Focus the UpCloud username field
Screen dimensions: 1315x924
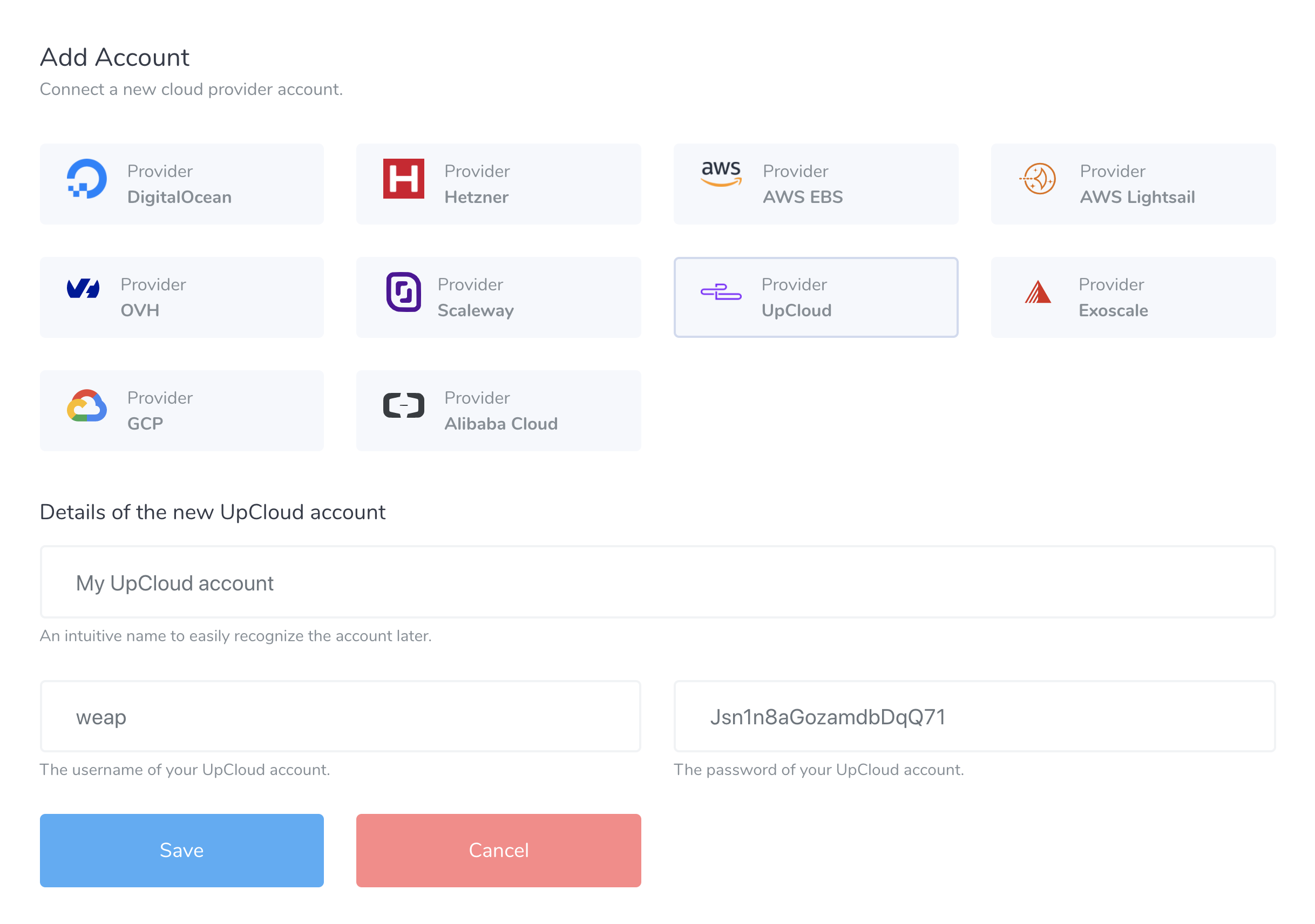tap(340, 716)
